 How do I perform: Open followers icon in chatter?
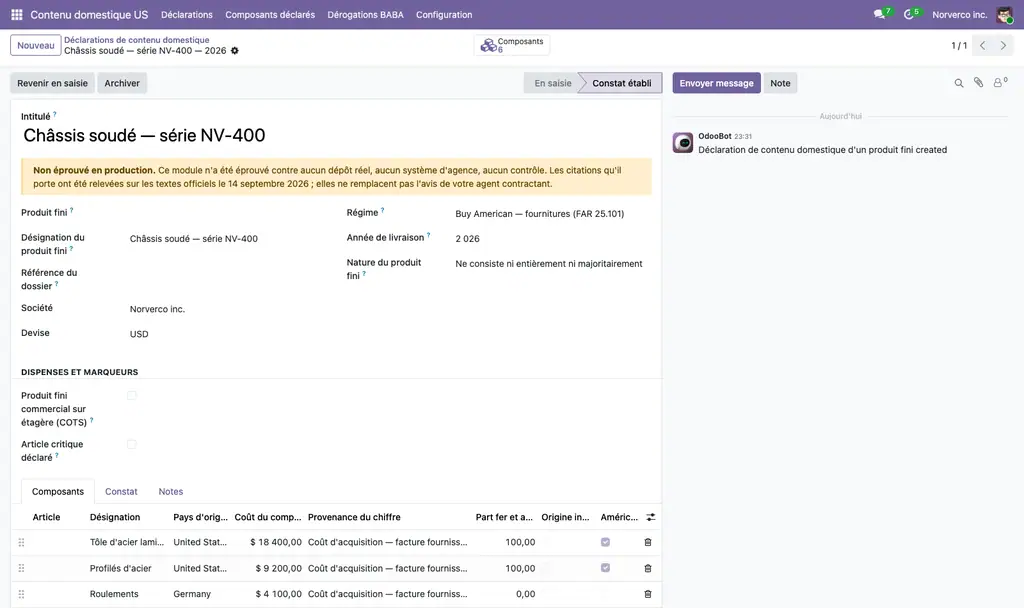point(1000,82)
